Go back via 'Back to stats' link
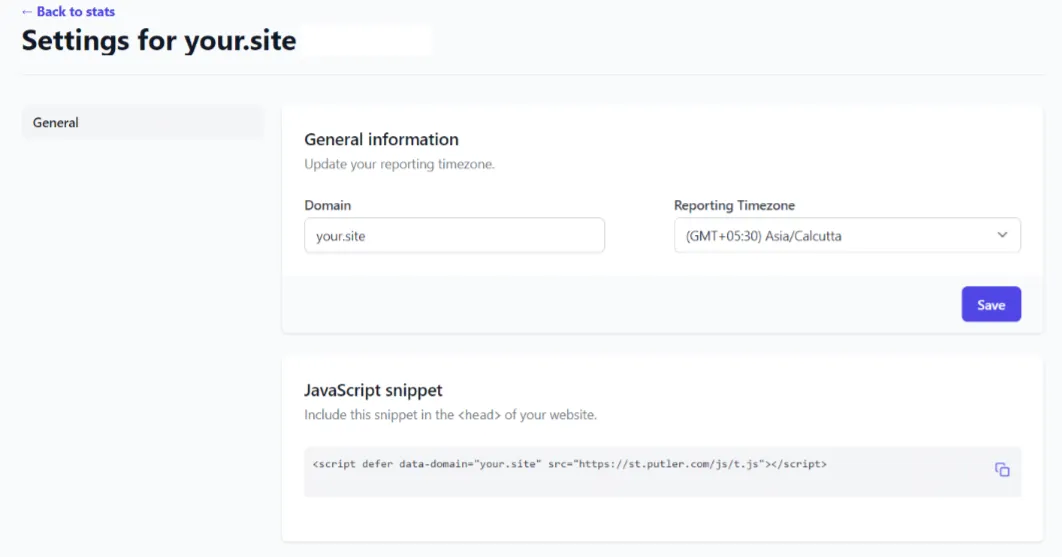This screenshot has height=557, width=1062. coord(68,12)
